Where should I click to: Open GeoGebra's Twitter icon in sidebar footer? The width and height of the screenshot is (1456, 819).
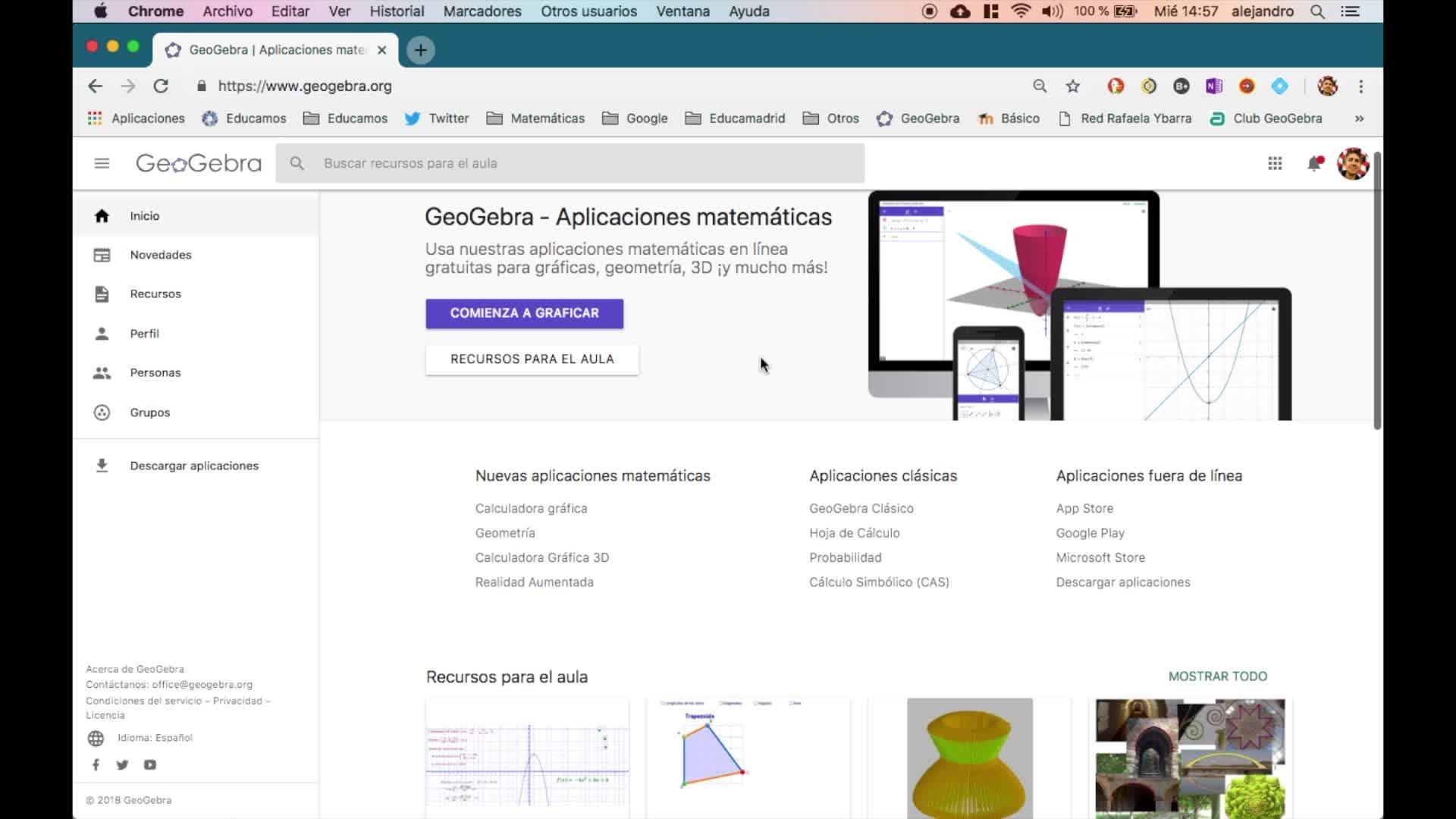click(122, 764)
